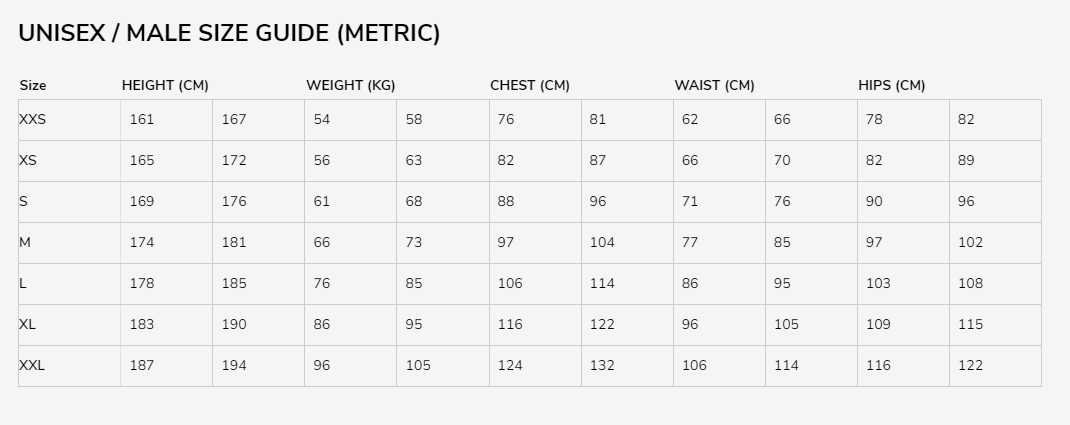Click the 89 hips cell for XS

pos(966,160)
